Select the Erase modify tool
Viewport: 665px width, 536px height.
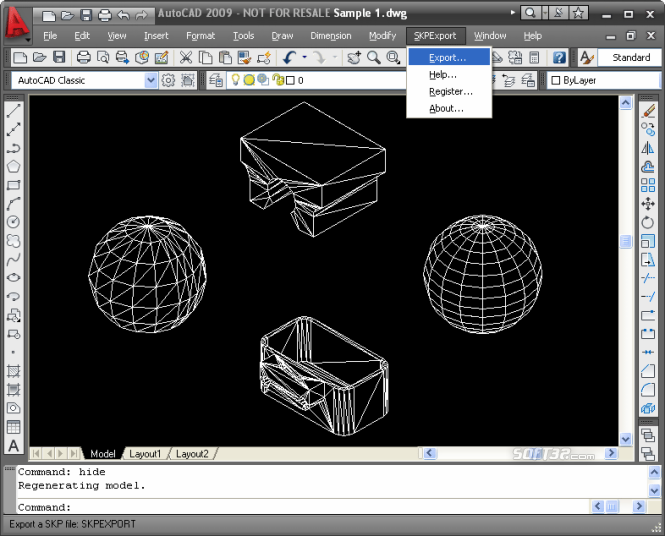pos(648,111)
